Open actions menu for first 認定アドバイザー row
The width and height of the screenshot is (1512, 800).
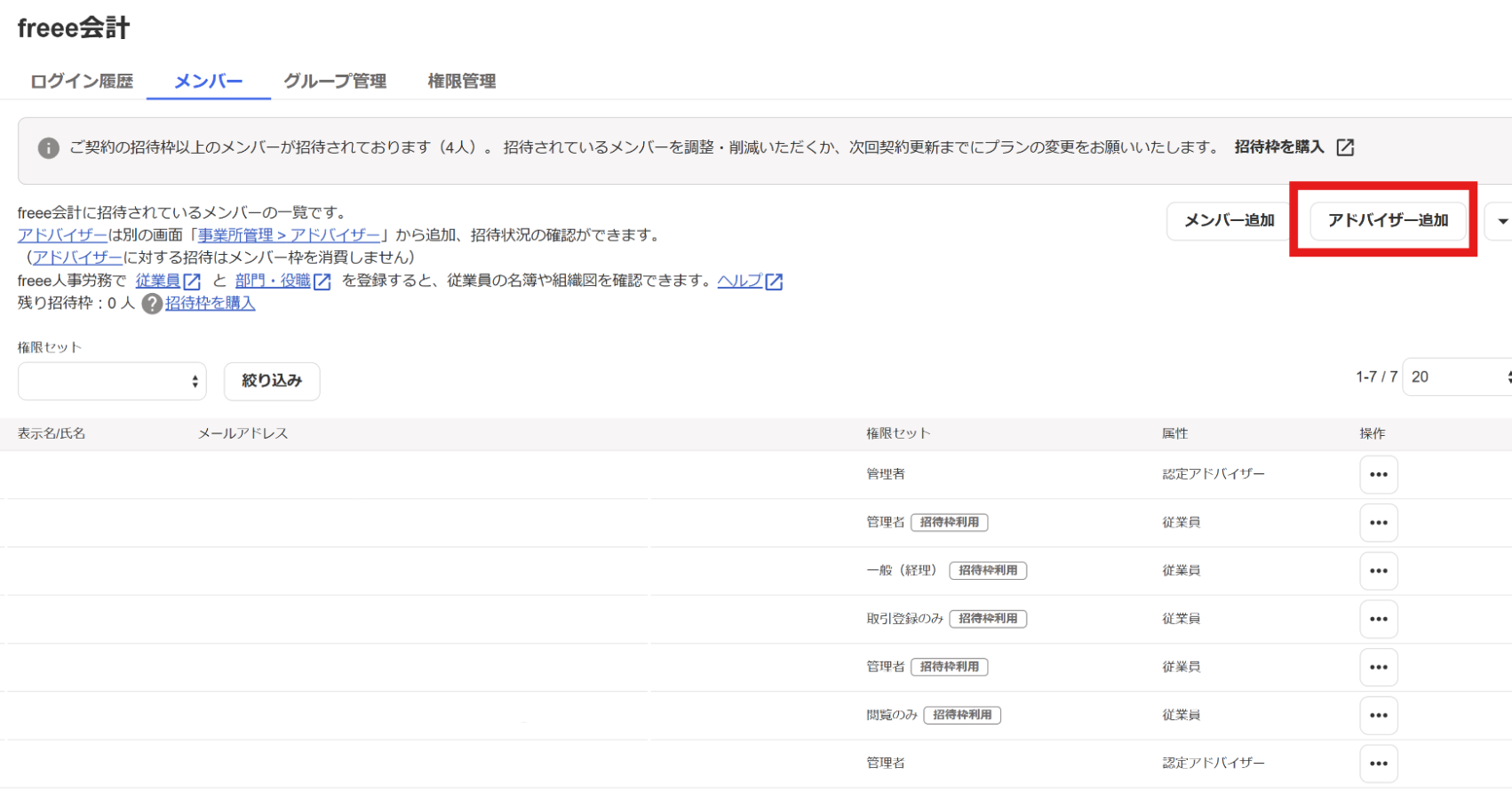1379,474
